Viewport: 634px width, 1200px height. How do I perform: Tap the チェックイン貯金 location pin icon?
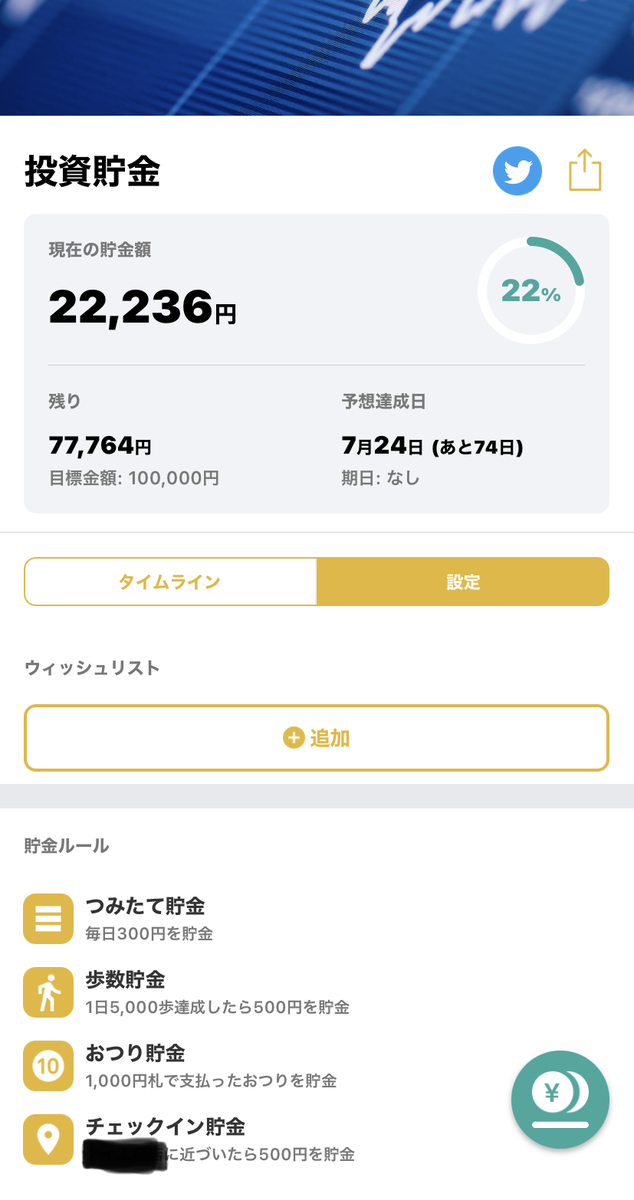[48, 1139]
